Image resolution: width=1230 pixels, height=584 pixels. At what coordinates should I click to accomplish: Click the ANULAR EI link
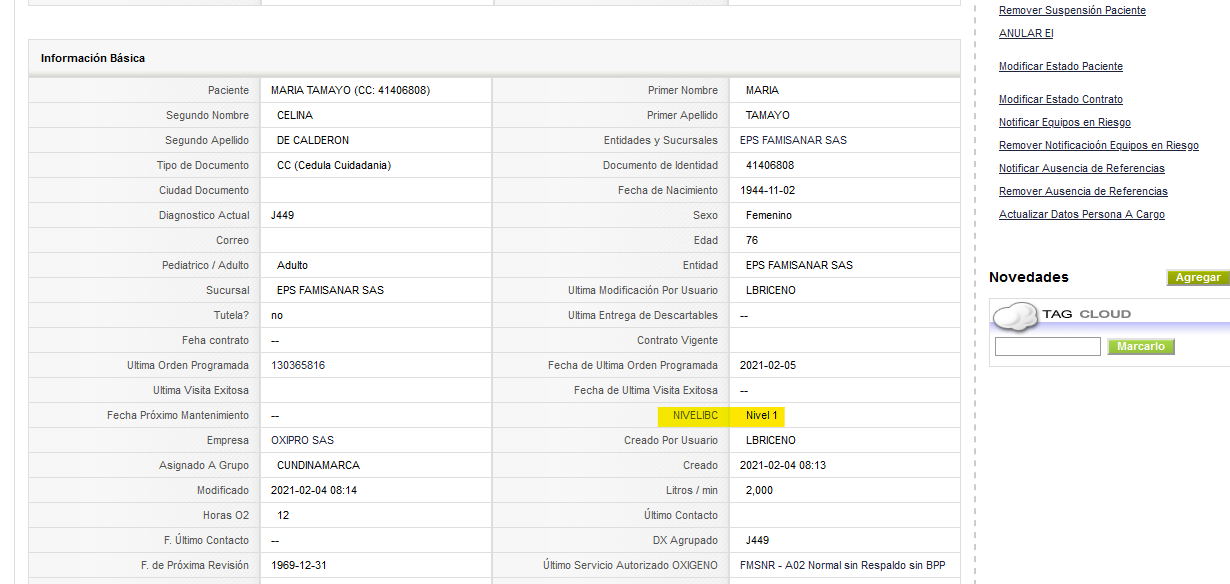click(x=1026, y=33)
